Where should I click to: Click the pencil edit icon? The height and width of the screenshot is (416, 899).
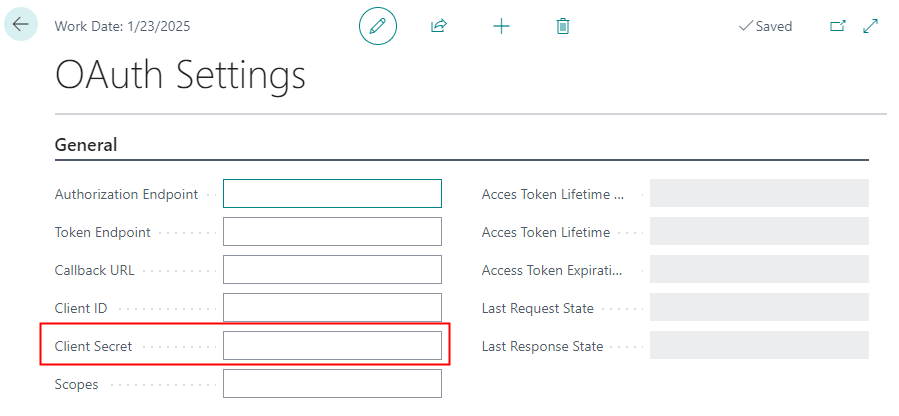[378, 26]
